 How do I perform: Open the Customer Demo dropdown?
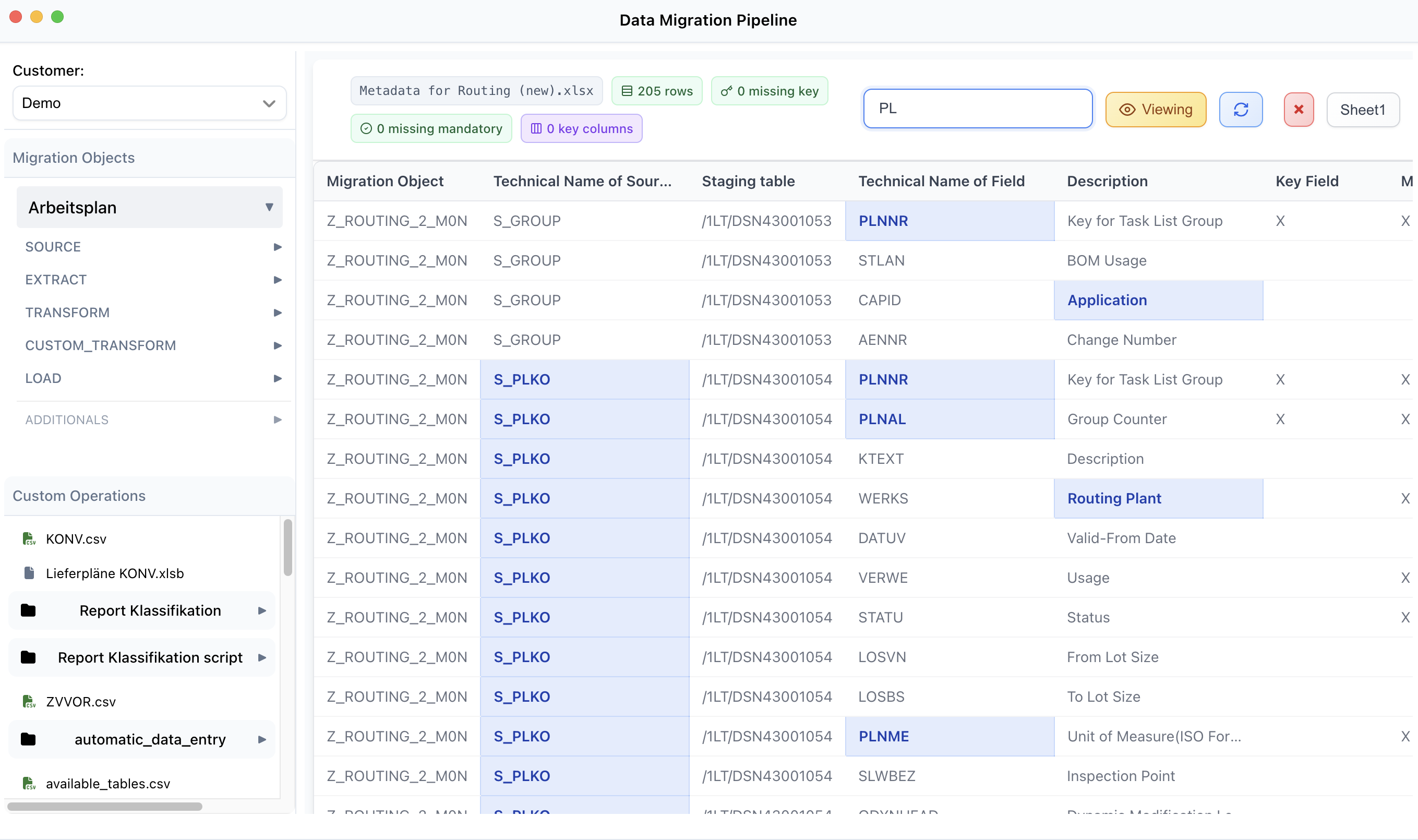click(x=149, y=103)
